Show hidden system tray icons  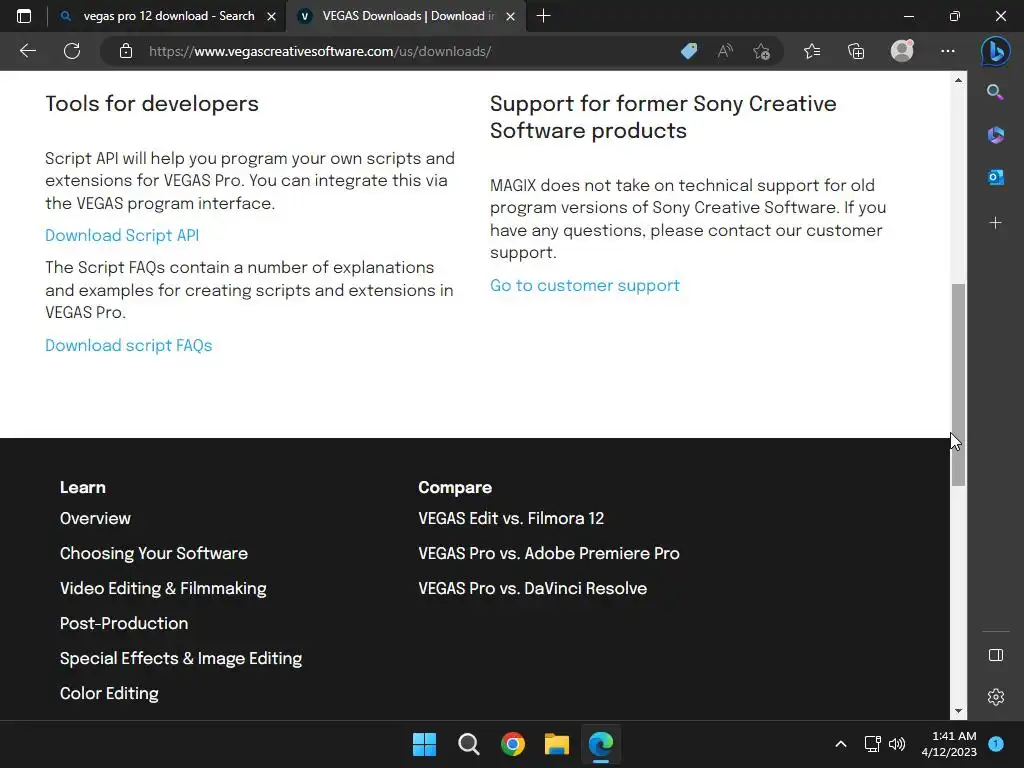[840, 744]
